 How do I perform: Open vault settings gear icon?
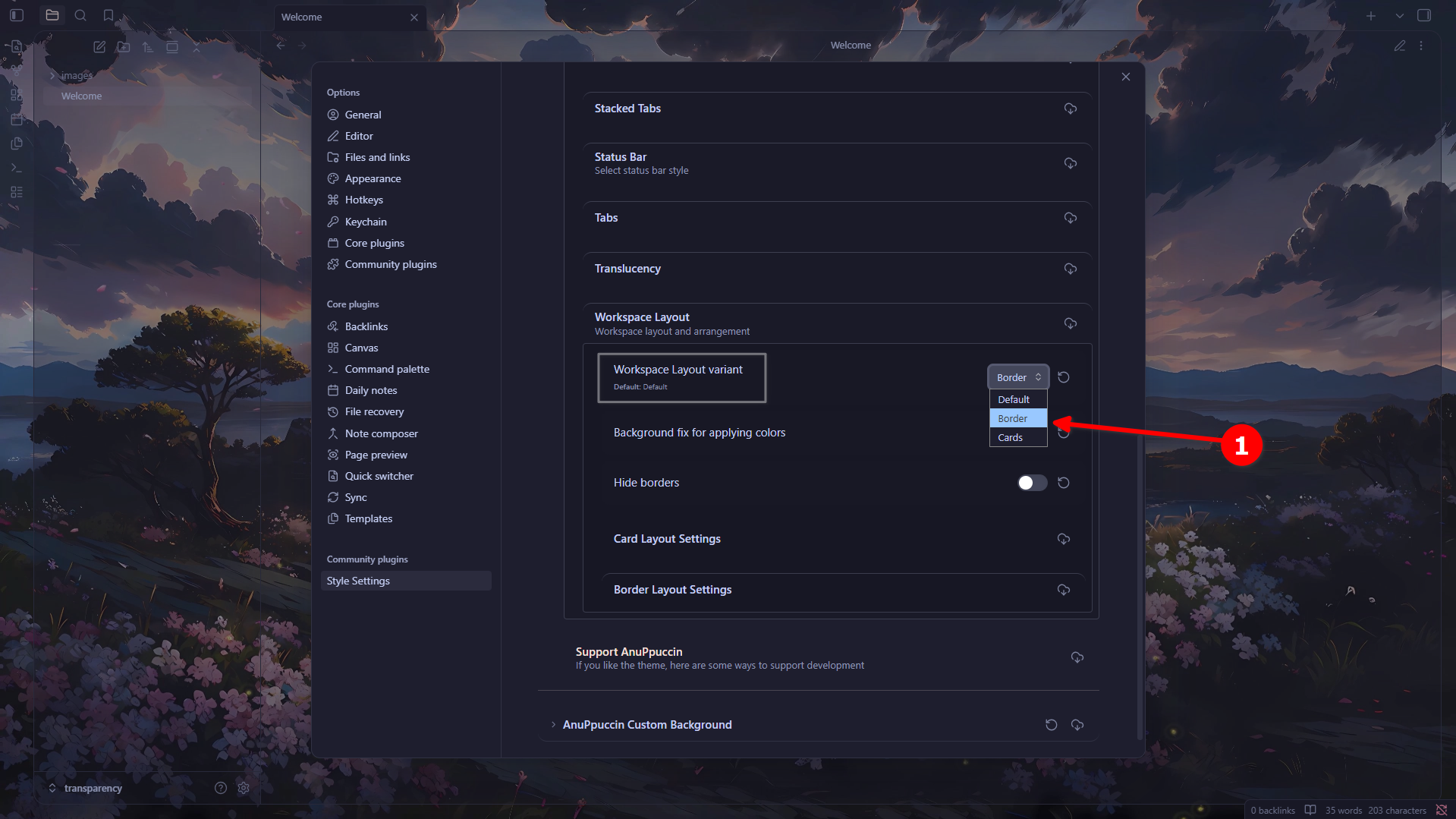[x=244, y=788]
